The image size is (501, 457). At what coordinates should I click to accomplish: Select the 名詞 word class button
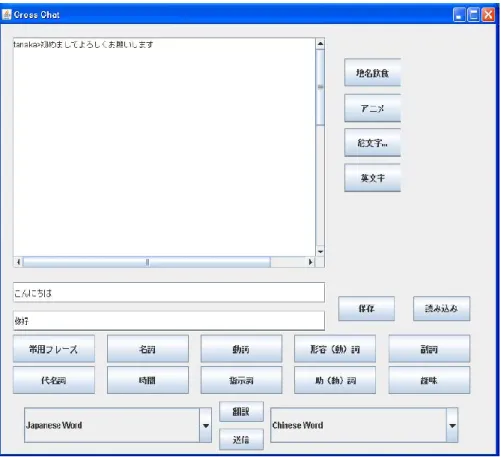(148, 349)
